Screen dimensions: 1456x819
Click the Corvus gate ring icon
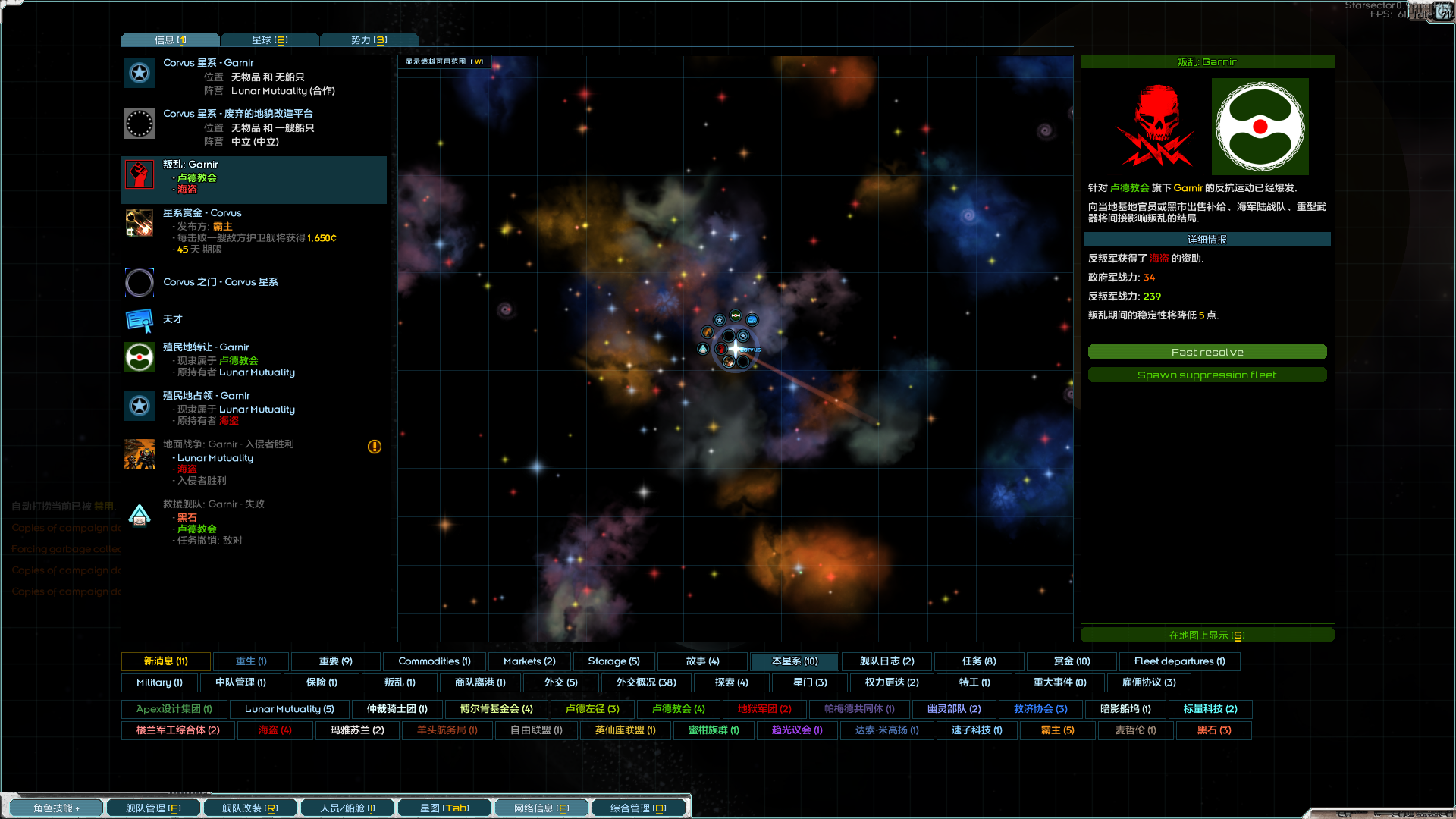click(140, 282)
